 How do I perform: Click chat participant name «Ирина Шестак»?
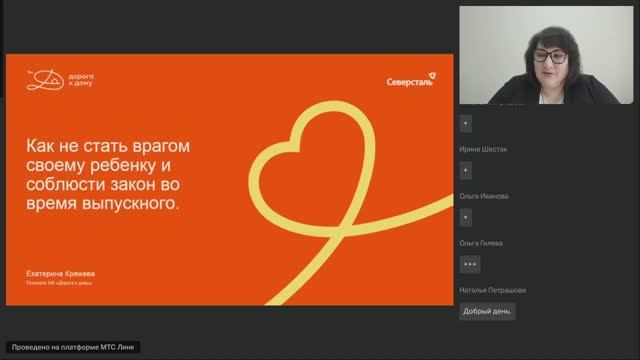(483, 149)
